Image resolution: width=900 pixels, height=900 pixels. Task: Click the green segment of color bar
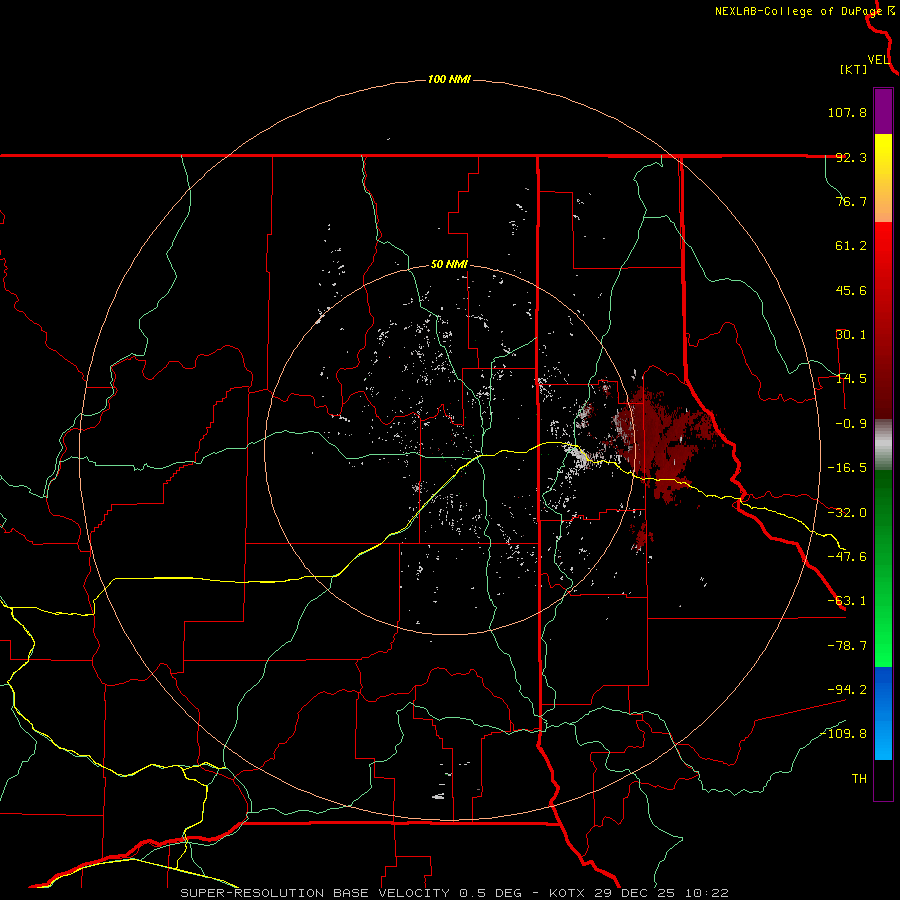(883, 568)
